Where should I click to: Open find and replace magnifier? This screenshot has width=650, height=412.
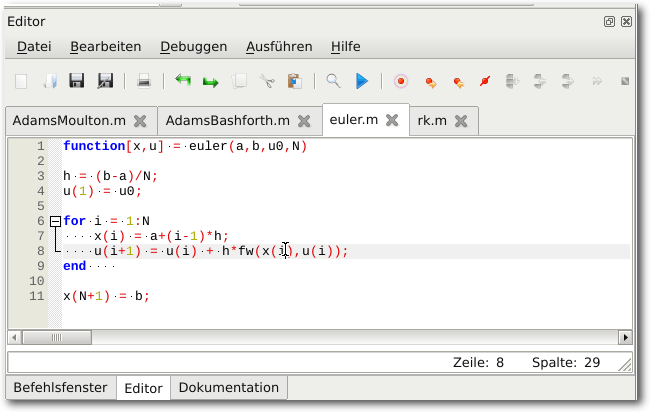(333, 81)
